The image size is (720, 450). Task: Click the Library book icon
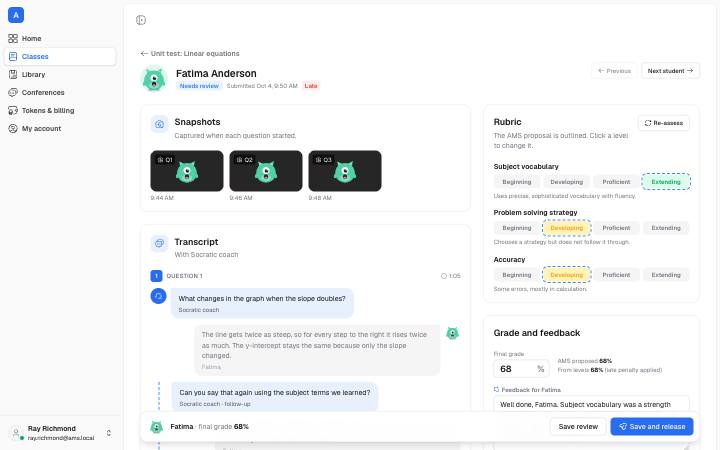click(13, 74)
